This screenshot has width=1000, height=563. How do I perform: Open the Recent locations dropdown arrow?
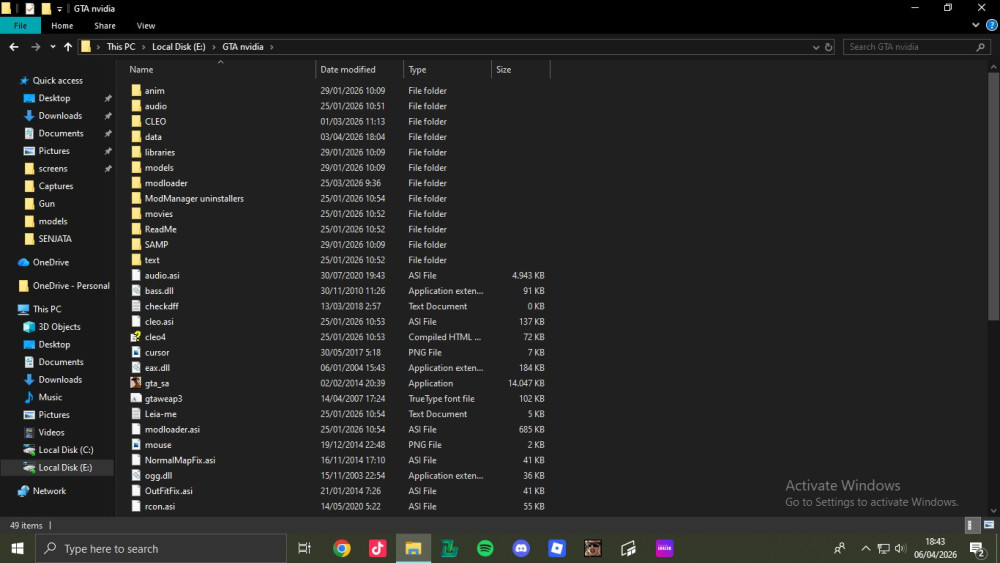[x=52, y=47]
